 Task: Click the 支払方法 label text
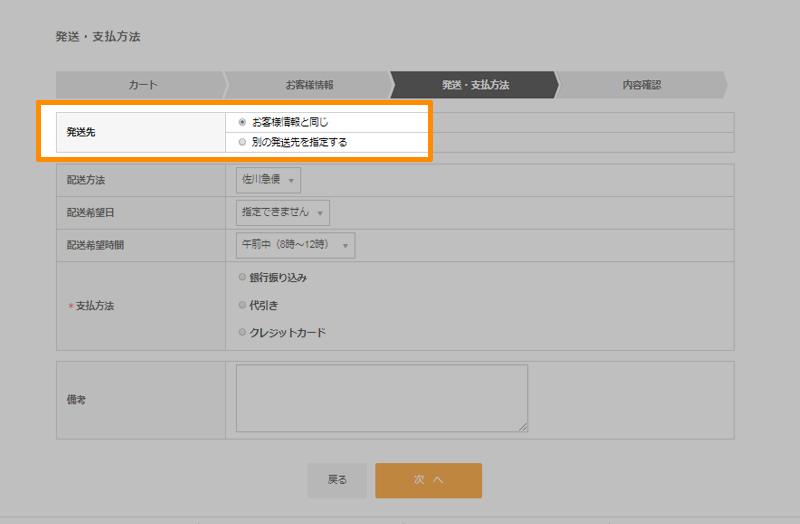pyautogui.click(x=95, y=306)
